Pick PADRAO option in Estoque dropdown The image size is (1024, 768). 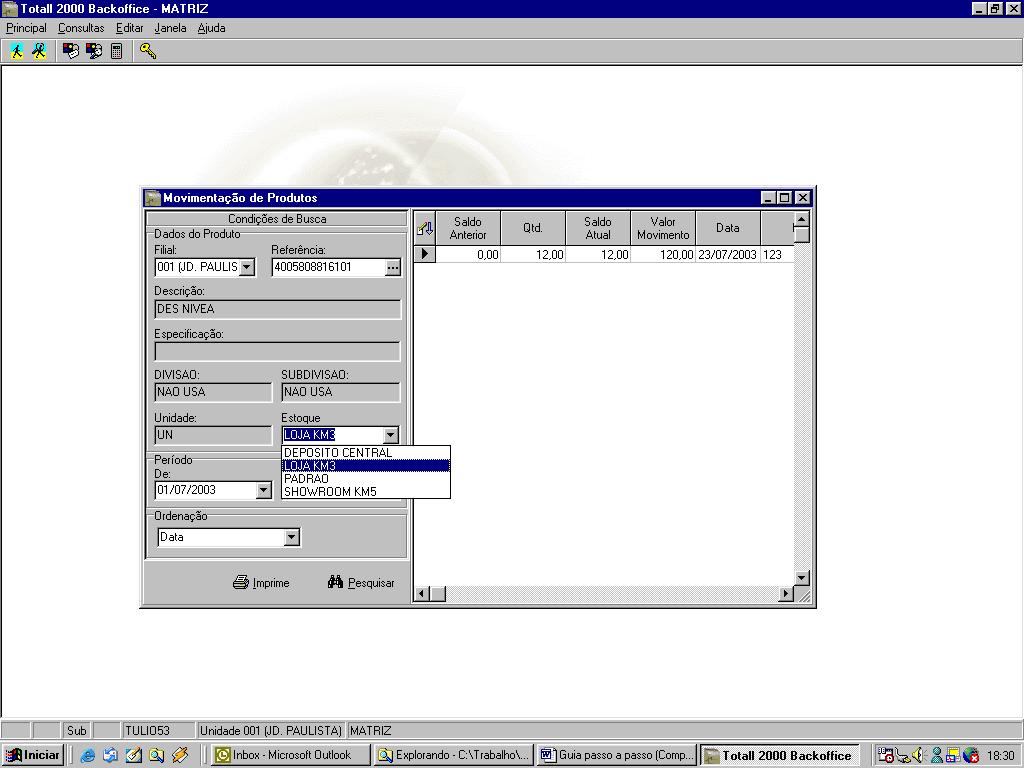pos(306,479)
